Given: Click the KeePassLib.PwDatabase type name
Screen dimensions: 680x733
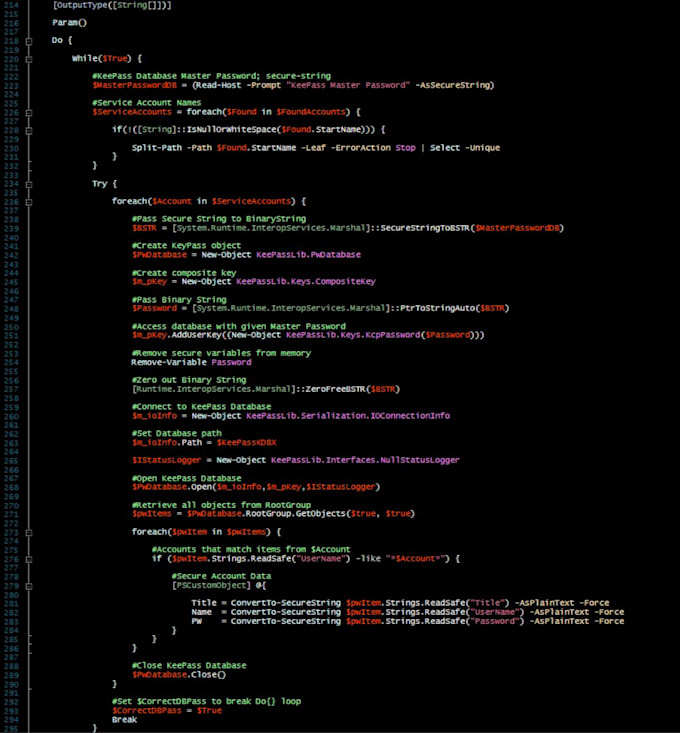Looking at the screenshot, I should tap(308, 255).
